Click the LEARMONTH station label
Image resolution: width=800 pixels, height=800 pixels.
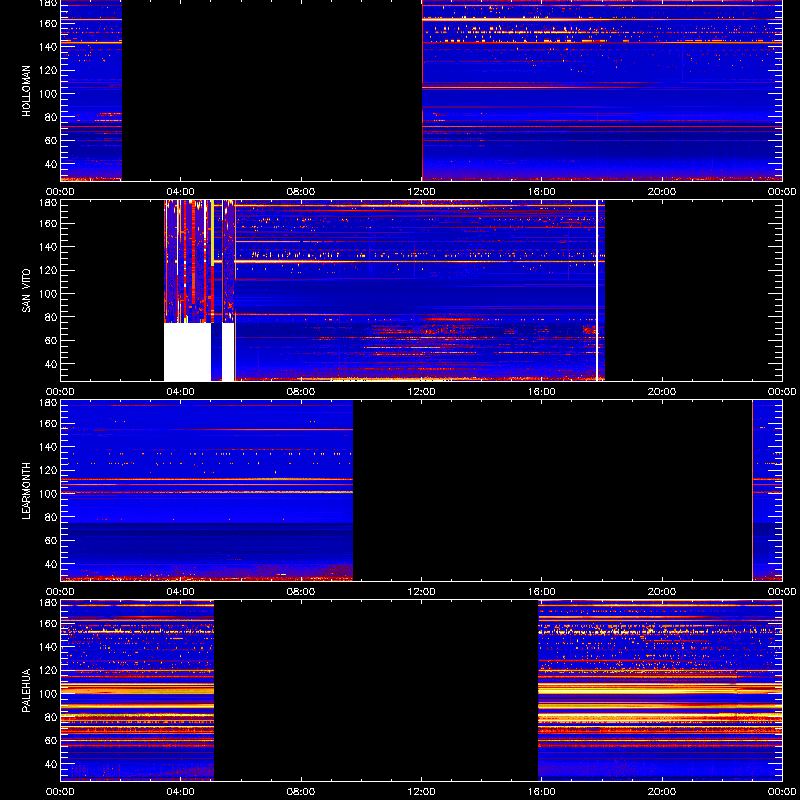point(27,491)
